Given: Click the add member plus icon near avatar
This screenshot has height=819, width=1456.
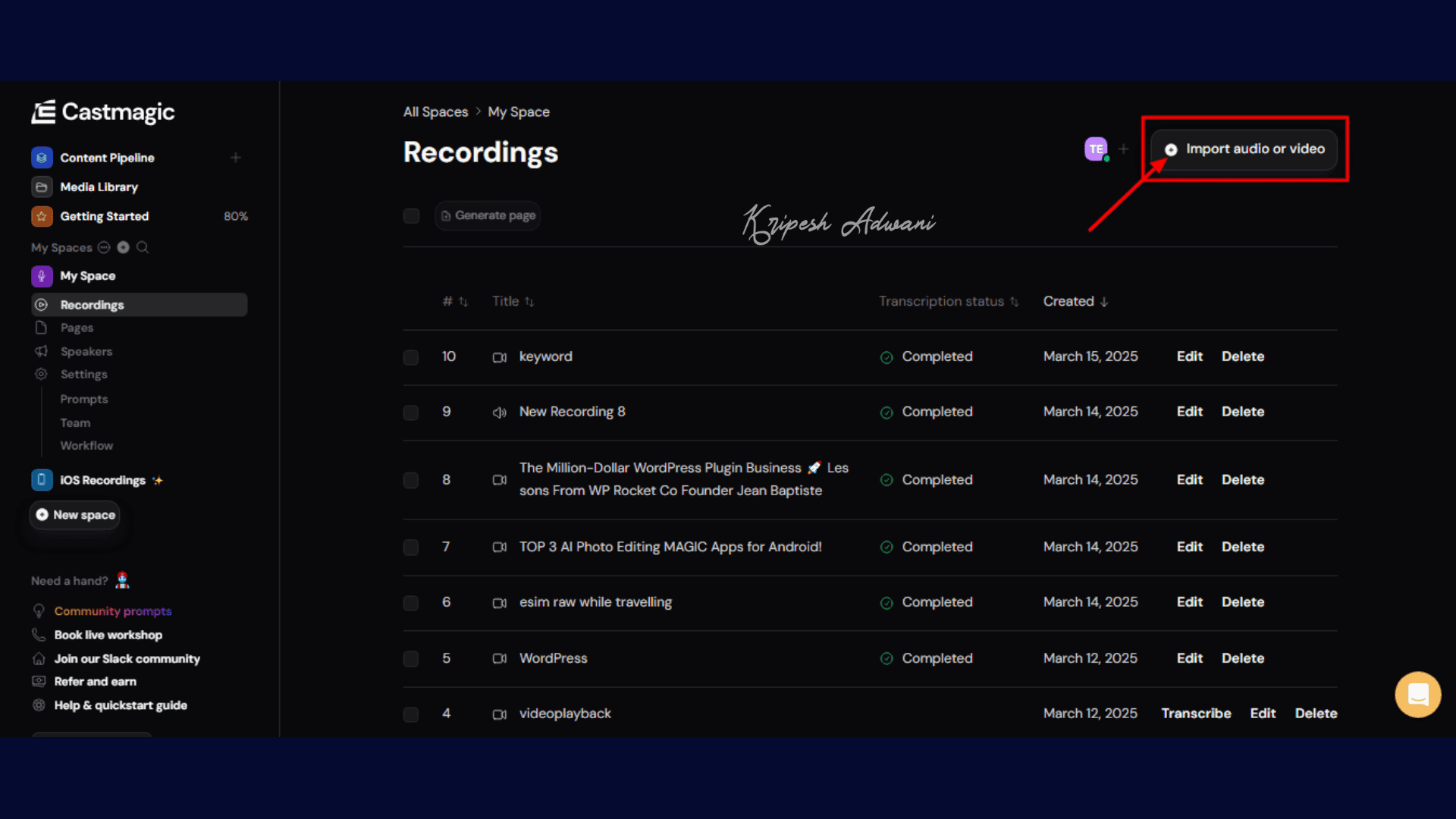Looking at the screenshot, I should (1124, 149).
